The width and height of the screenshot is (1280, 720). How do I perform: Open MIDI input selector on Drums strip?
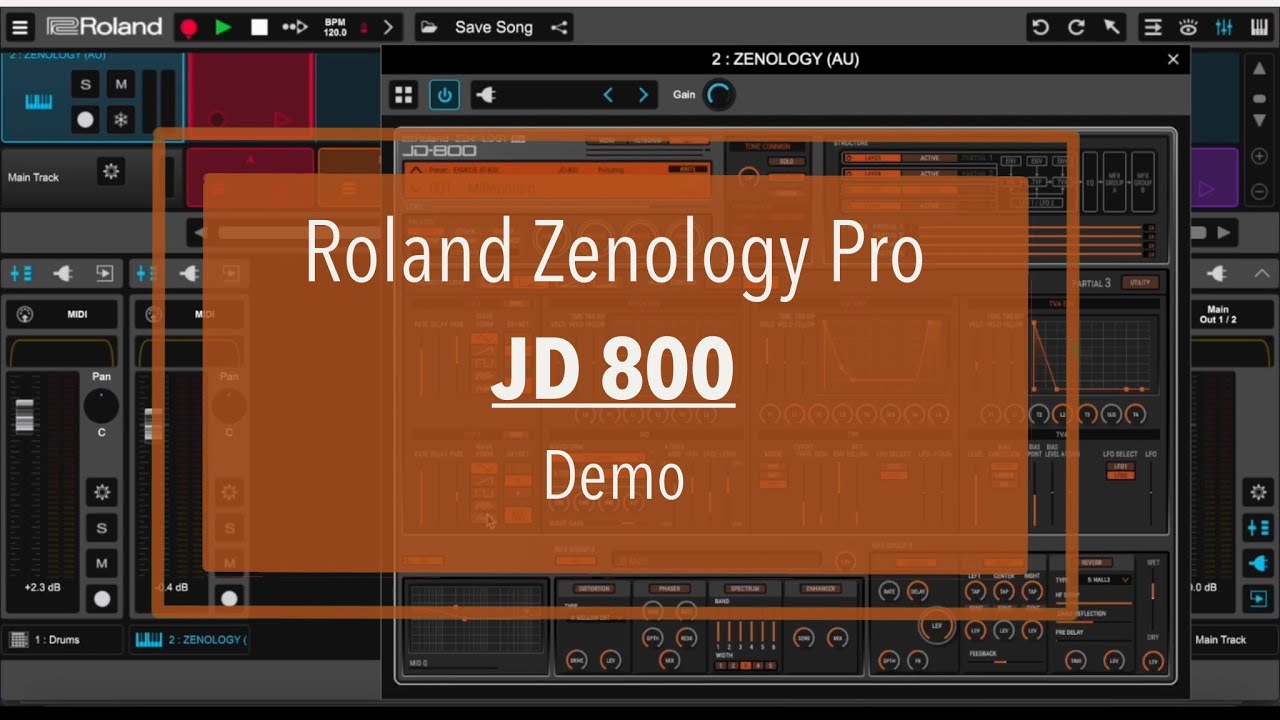coord(62,314)
